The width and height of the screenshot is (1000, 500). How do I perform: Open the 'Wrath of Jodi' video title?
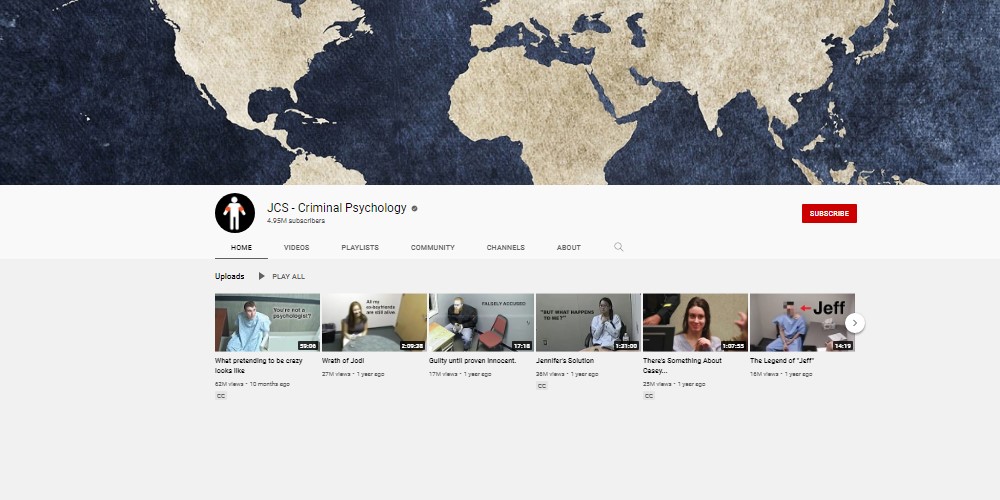(x=343, y=360)
